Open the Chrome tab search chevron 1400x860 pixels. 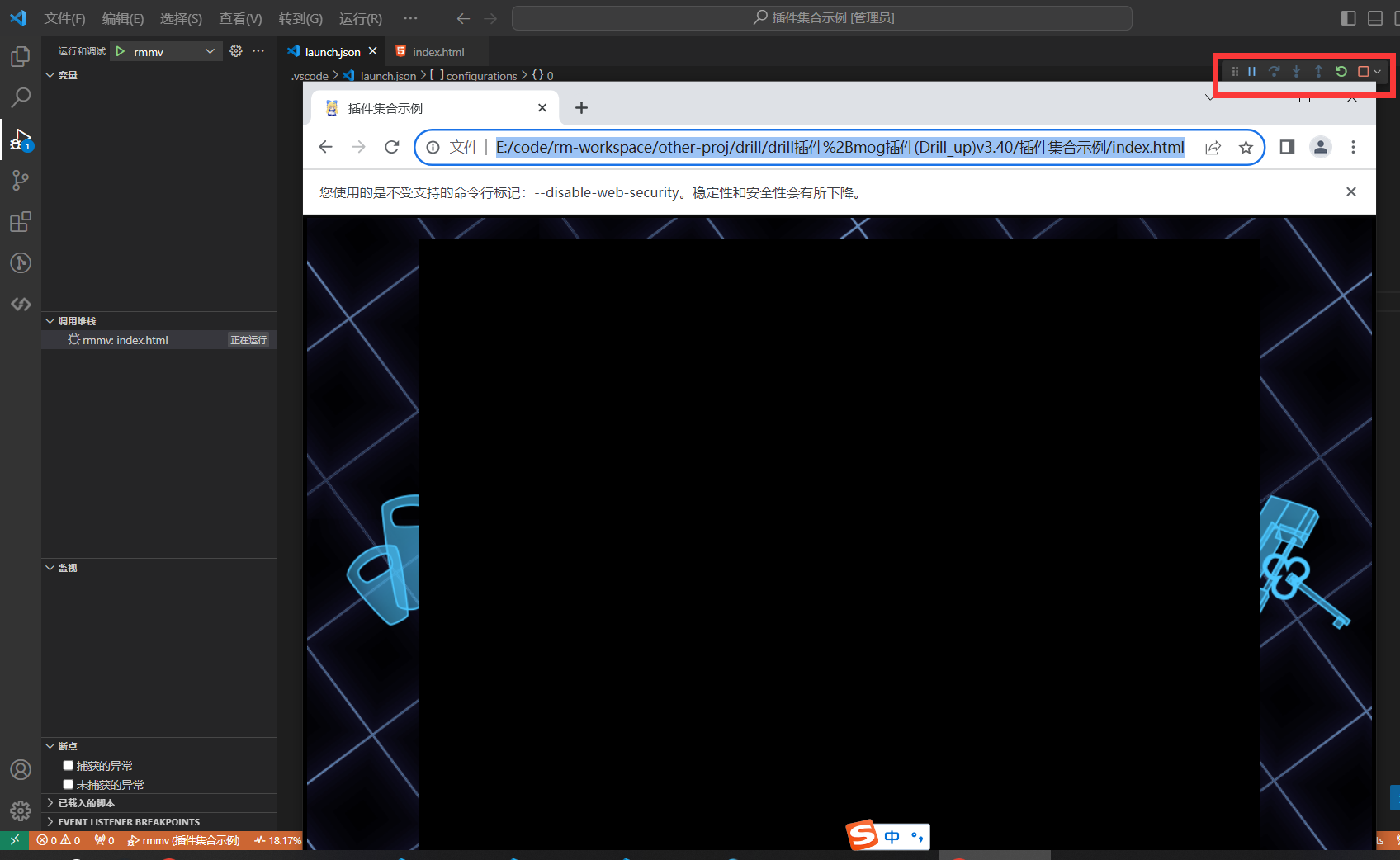pyautogui.click(x=1209, y=97)
